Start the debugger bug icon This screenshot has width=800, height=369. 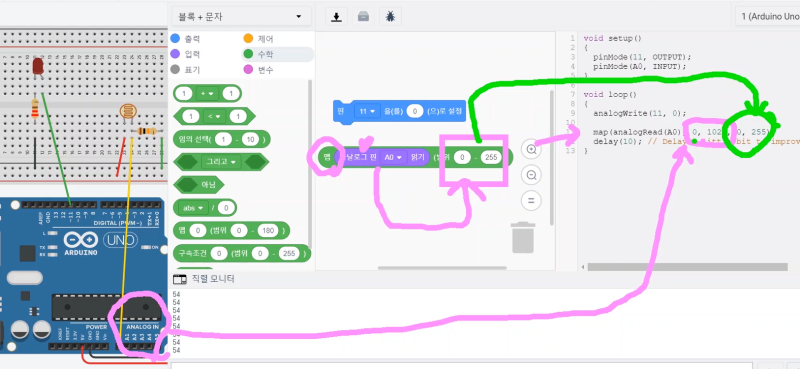click(x=390, y=16)
